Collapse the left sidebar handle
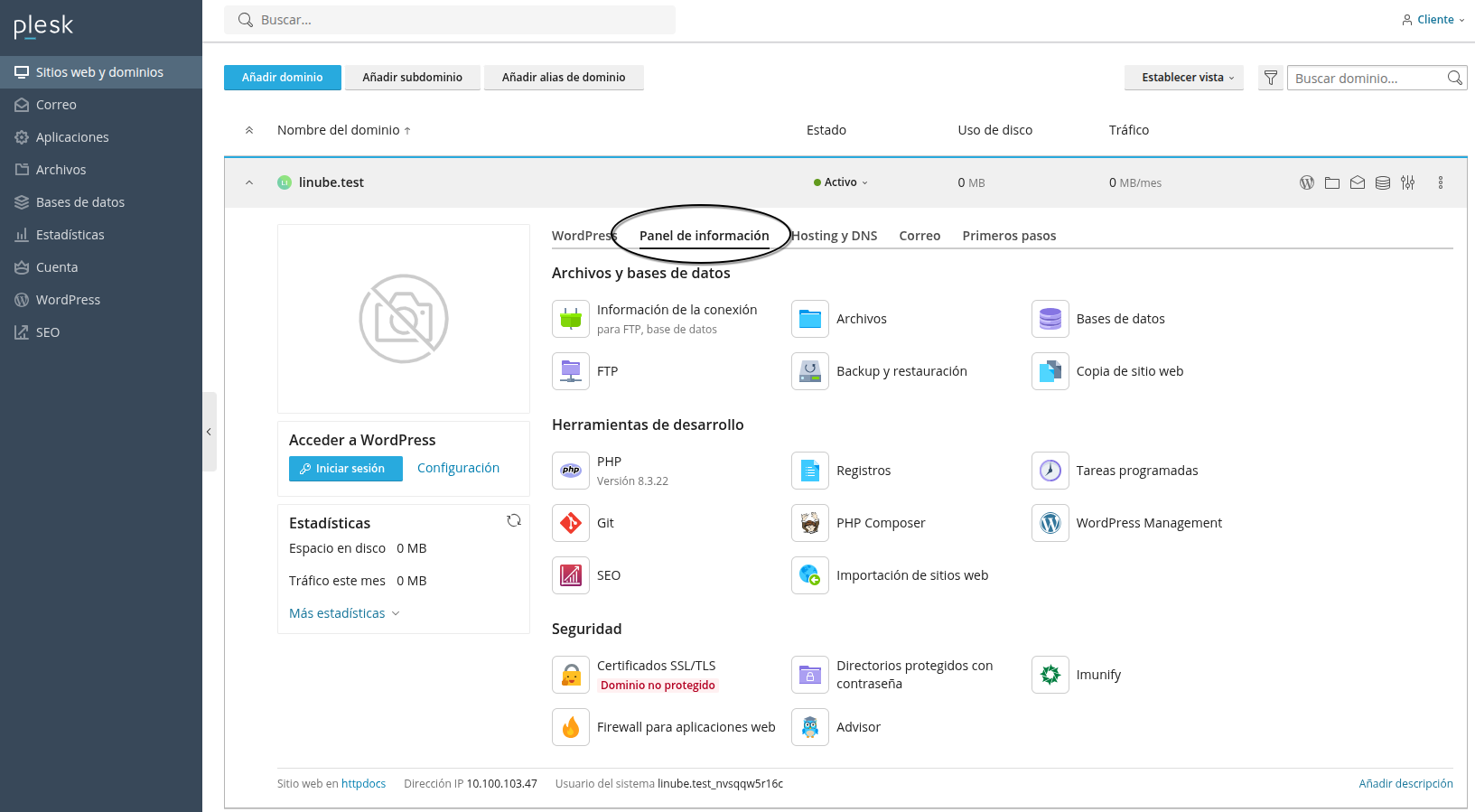The image size is (1475, 812). [210, 432]
